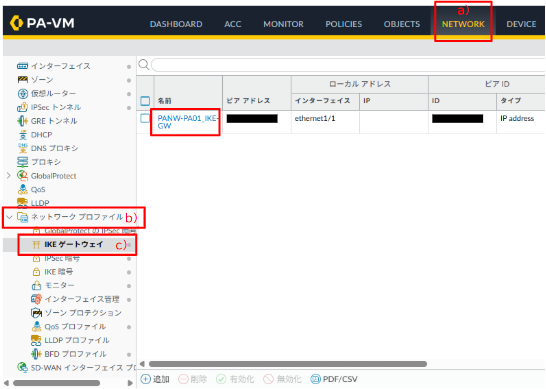Switch to the POLICIES tab
The height and width of the screenshot is (389, 546).
point(344,24)
